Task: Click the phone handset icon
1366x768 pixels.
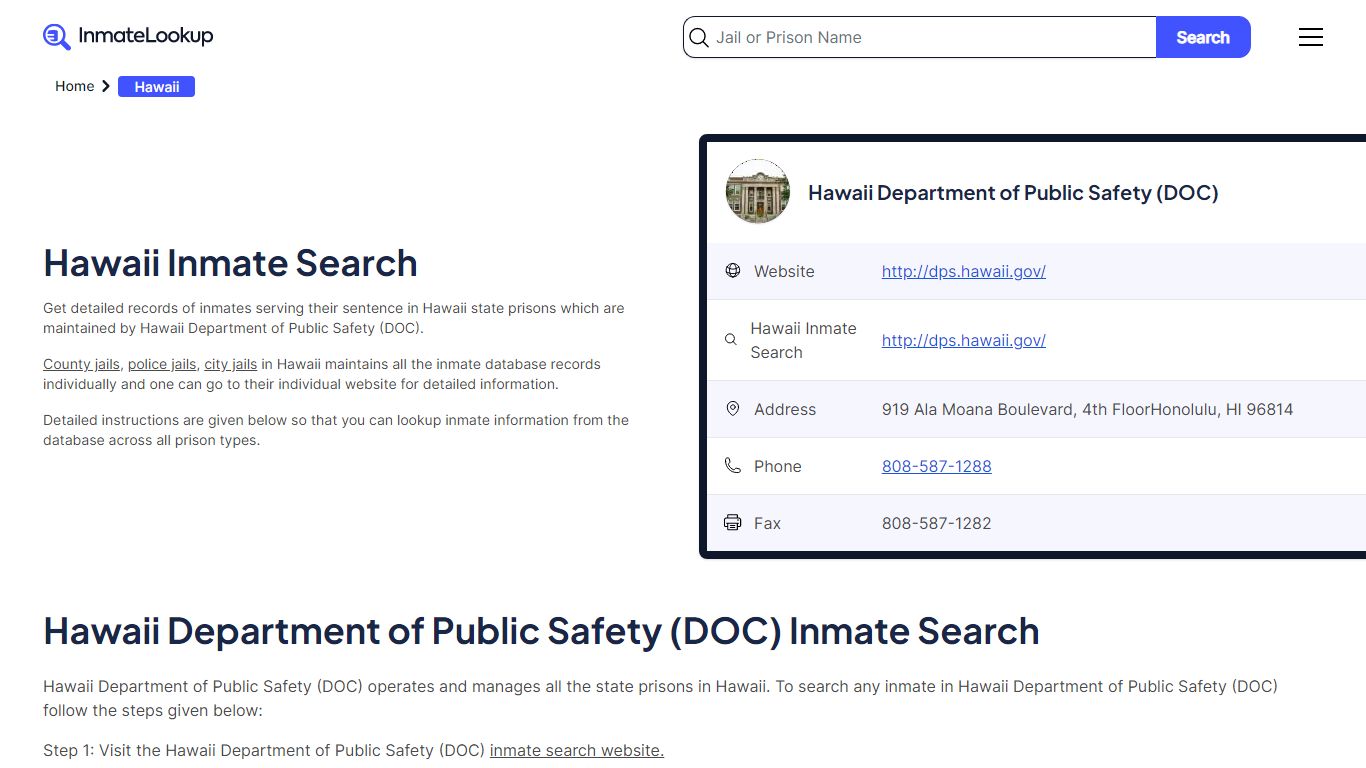Action: 733,466
